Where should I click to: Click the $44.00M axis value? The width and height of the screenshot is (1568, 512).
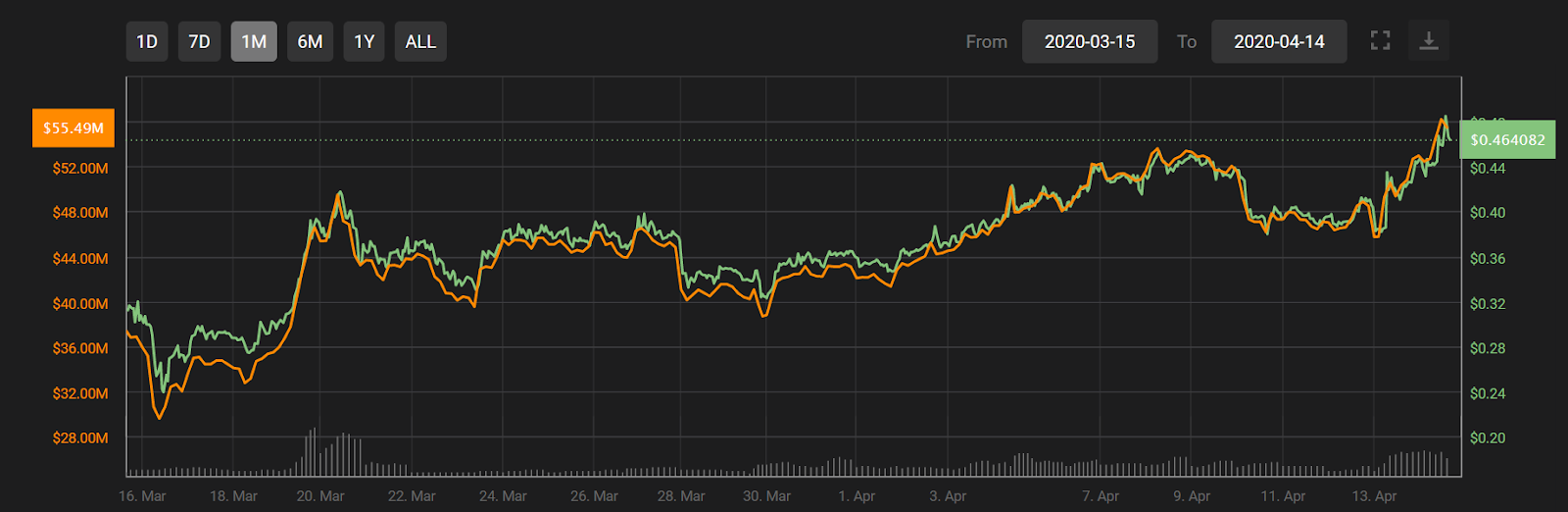80,258
